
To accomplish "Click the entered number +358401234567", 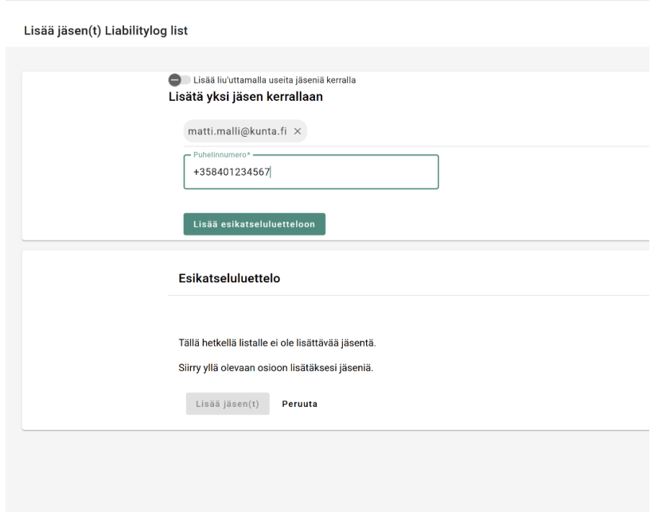I will (x=231, y=172).
